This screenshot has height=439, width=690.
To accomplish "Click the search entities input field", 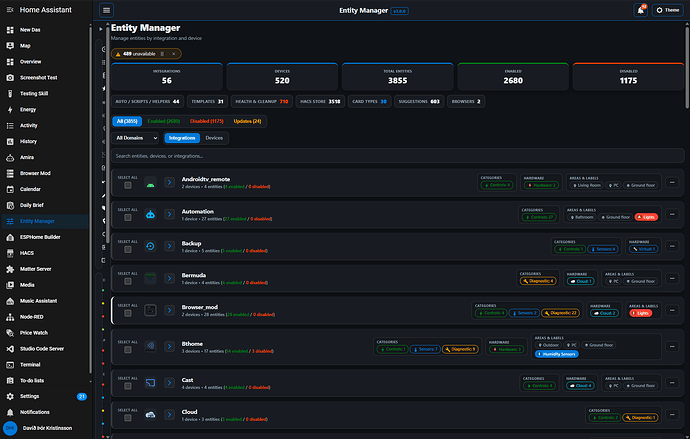I will (x=397, y=156).
